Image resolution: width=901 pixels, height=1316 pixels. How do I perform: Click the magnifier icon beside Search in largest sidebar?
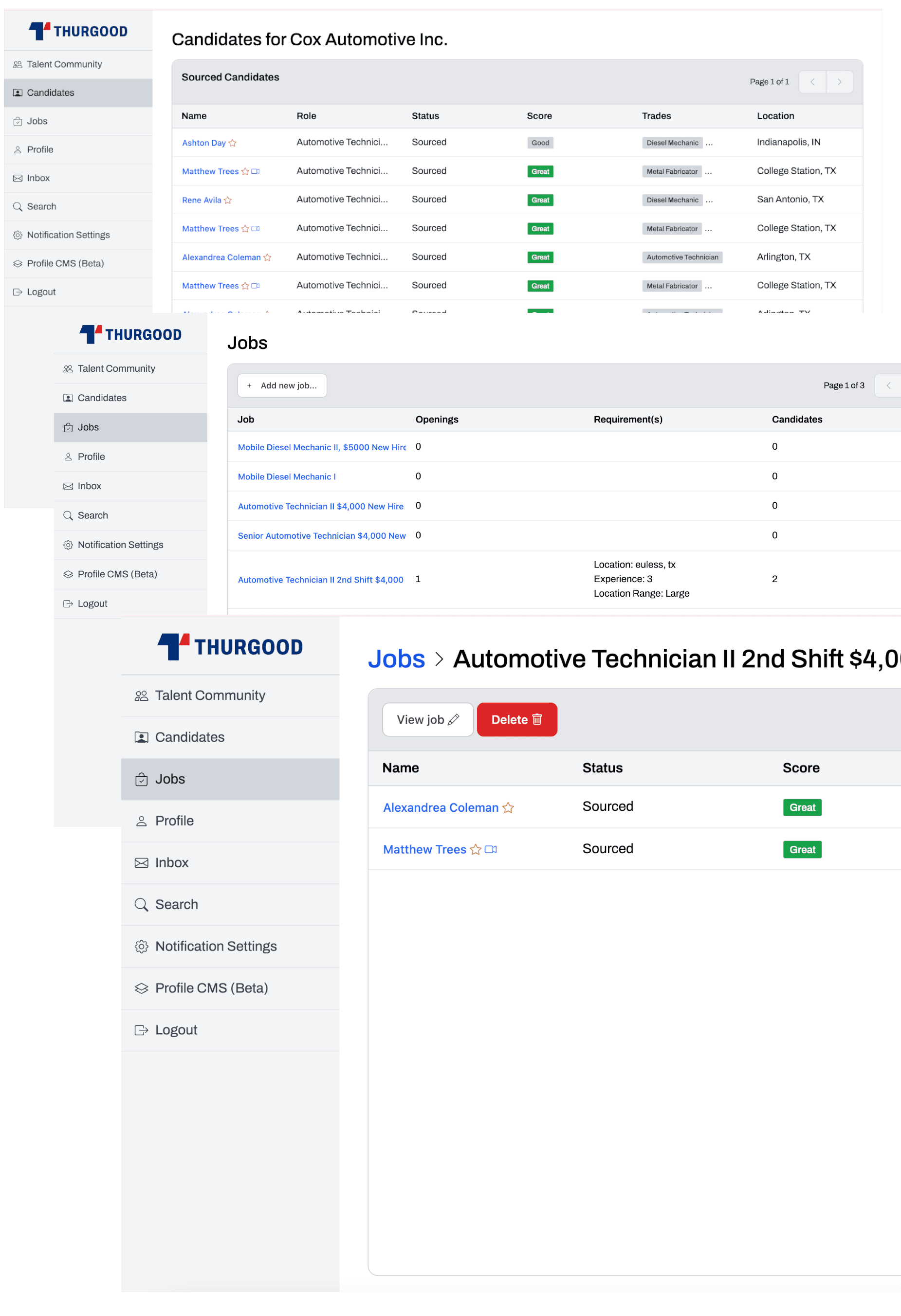click(x=141, y=904)
